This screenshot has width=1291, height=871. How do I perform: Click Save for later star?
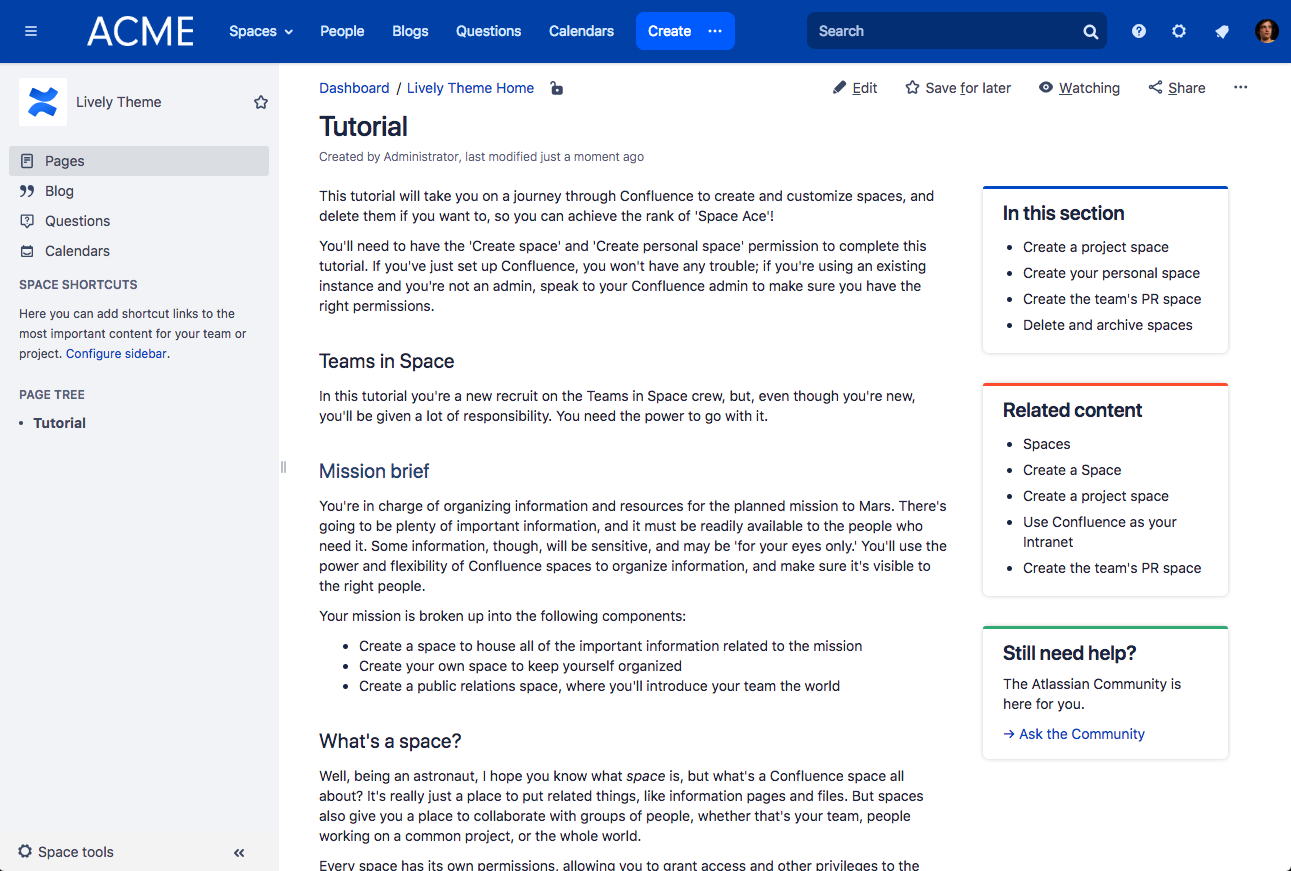958,88
